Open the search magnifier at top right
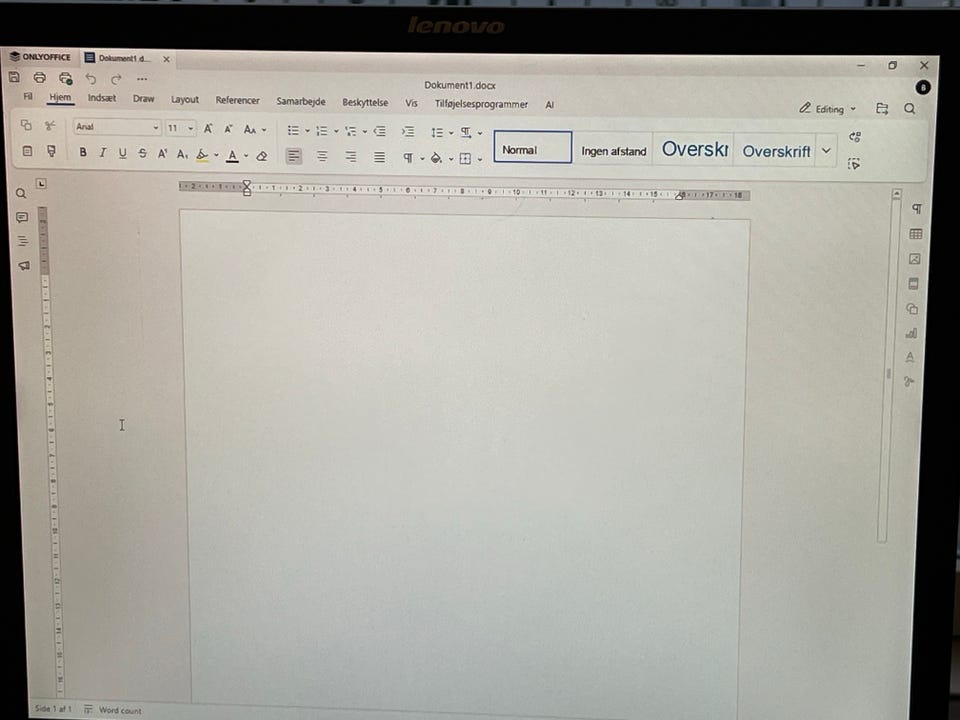Viewport: 960px width, 720px height. 910,109
